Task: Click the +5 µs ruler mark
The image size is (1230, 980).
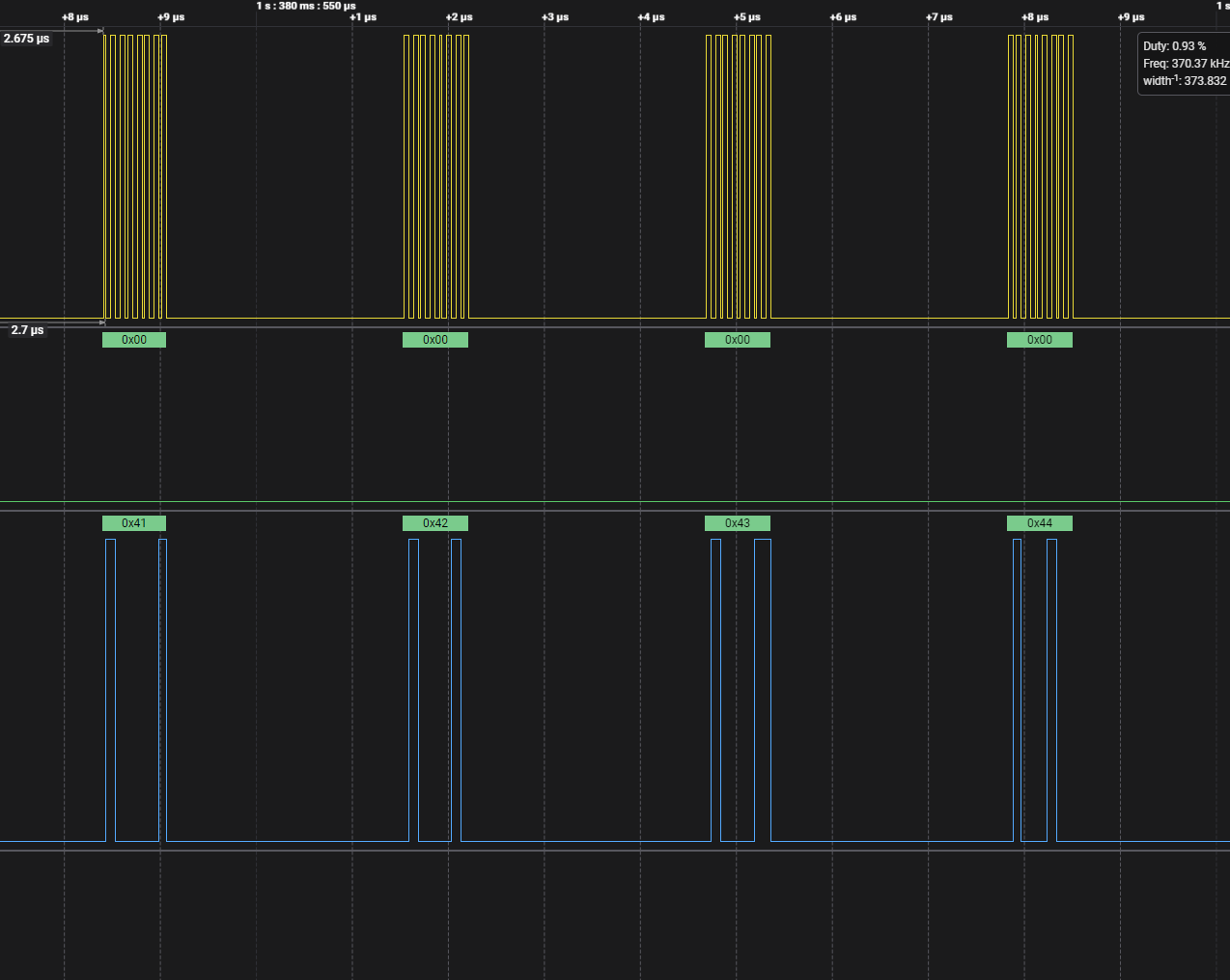Action: coord(747,17)
